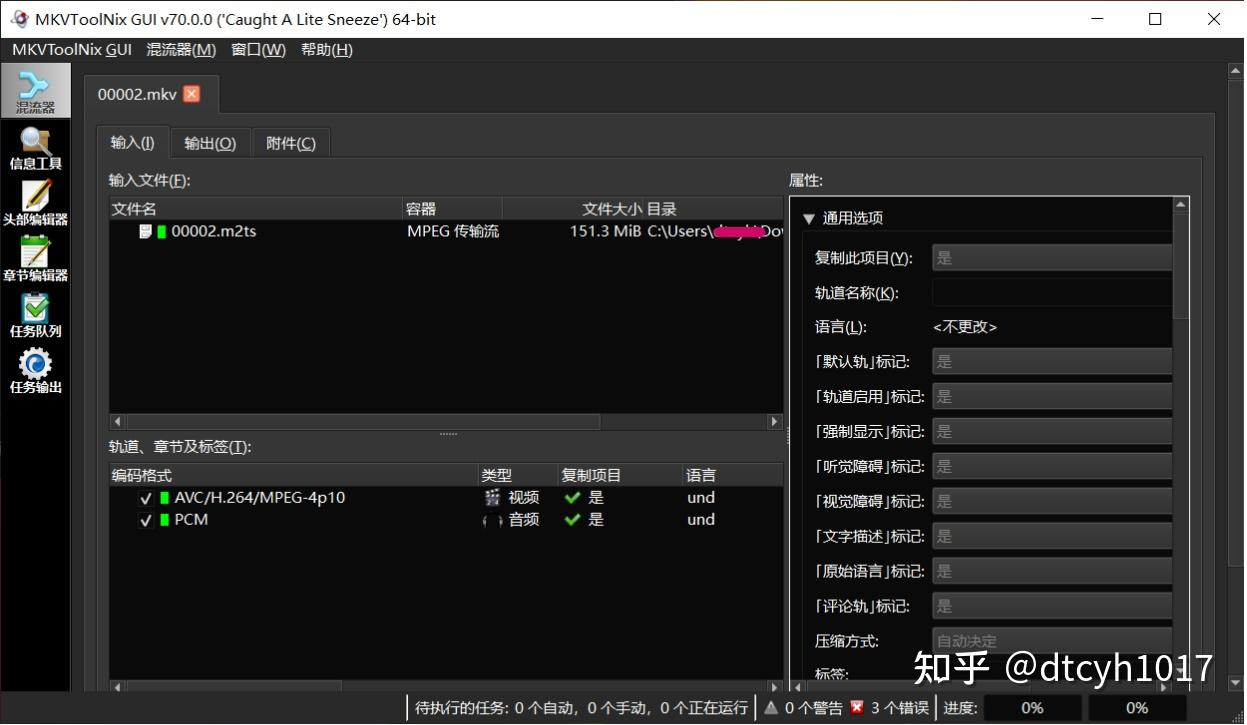The width and height of the screenshot is (1247, 725).
Task: Click input files horizontal scrollbar thumb
Action: [x=363, y=422]
